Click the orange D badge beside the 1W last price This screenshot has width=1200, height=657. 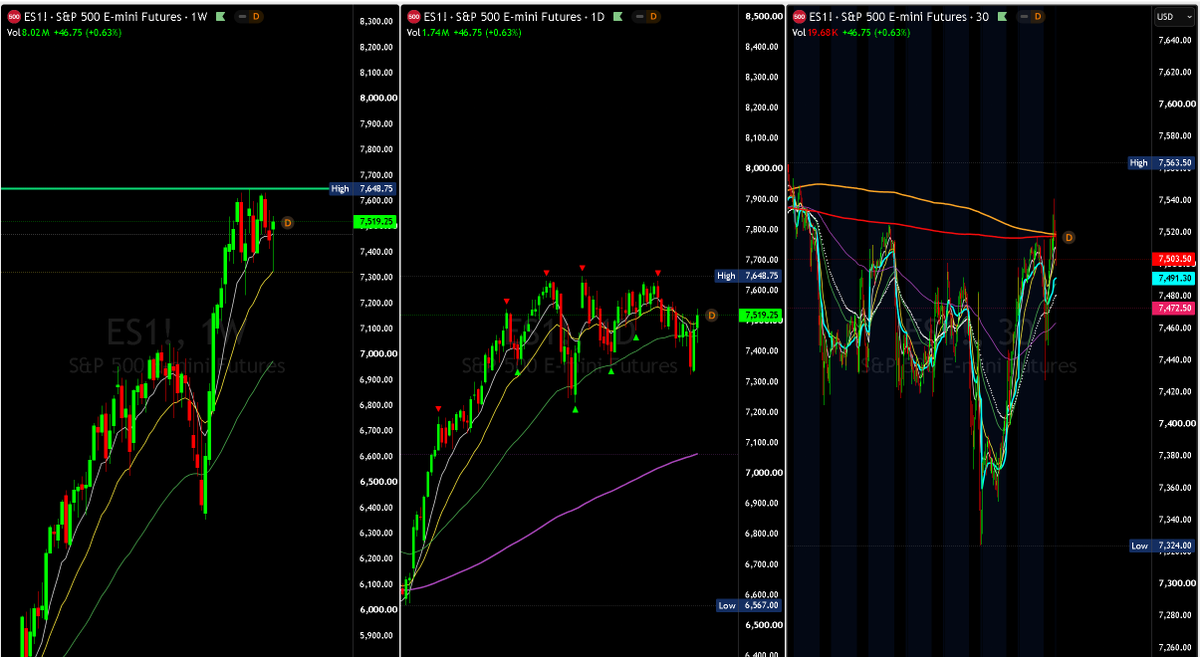[x=287, y=222]
